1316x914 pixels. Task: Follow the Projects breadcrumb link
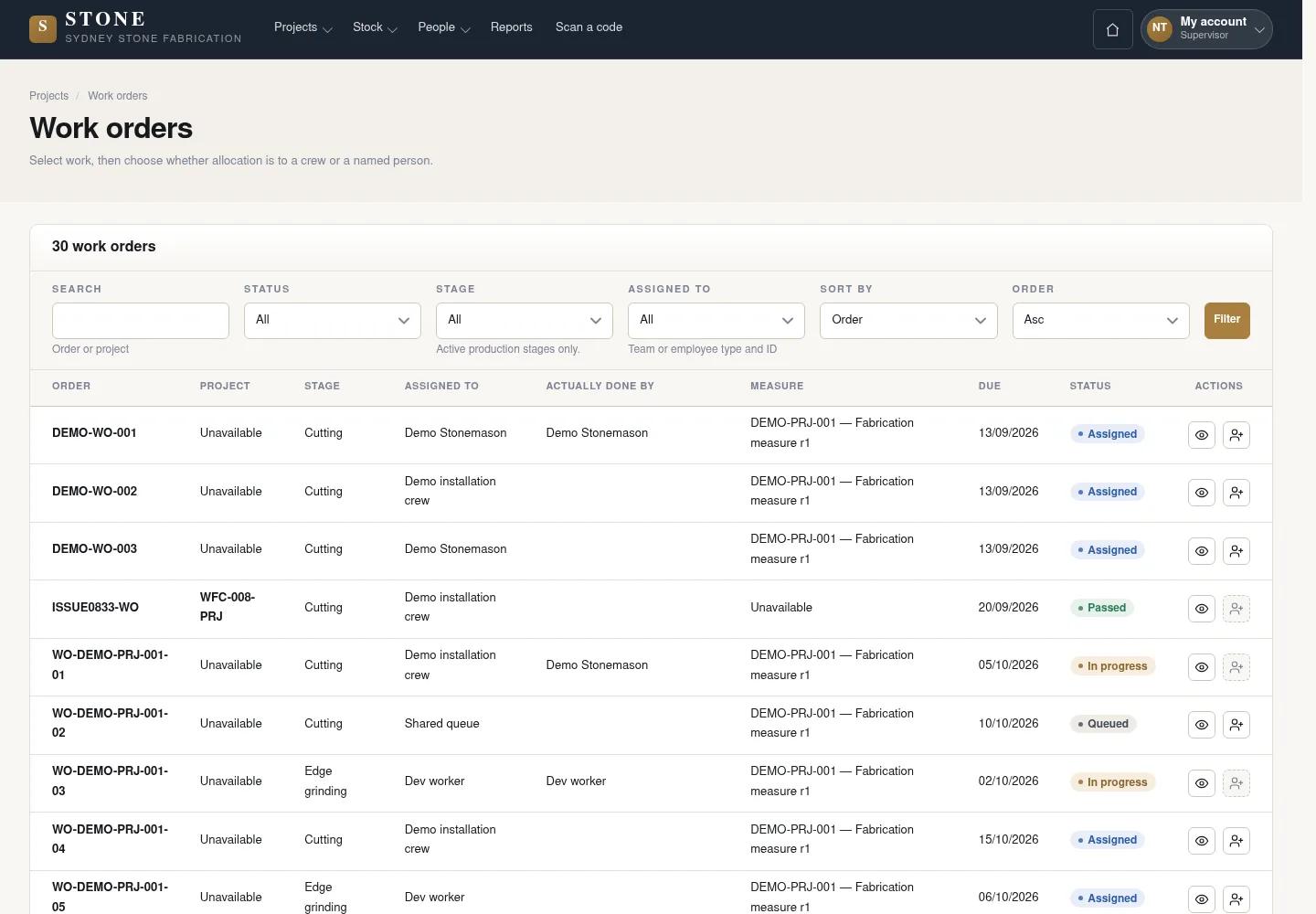tap(48, 96)
